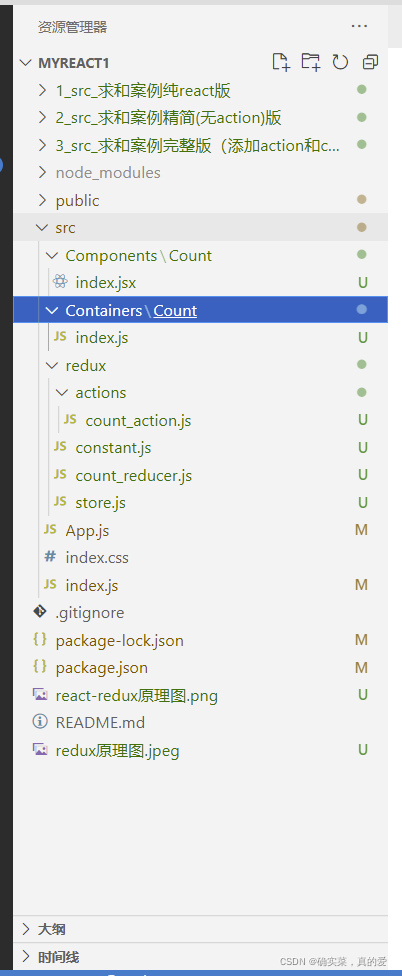Click the New Folder icon
402x976 pixels.
(311, 62)
